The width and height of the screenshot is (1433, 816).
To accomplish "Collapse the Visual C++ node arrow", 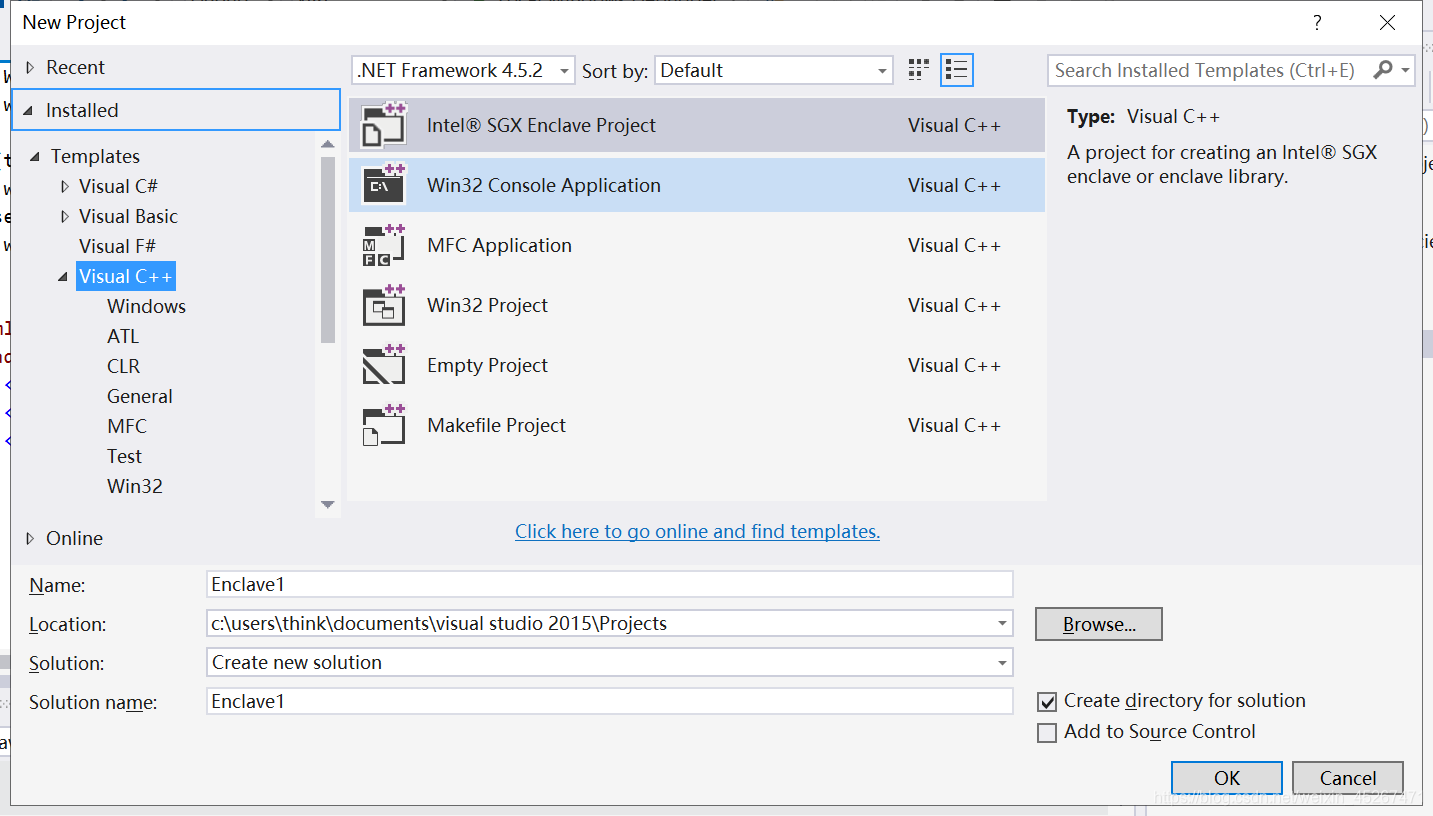I will coord(63,277).
